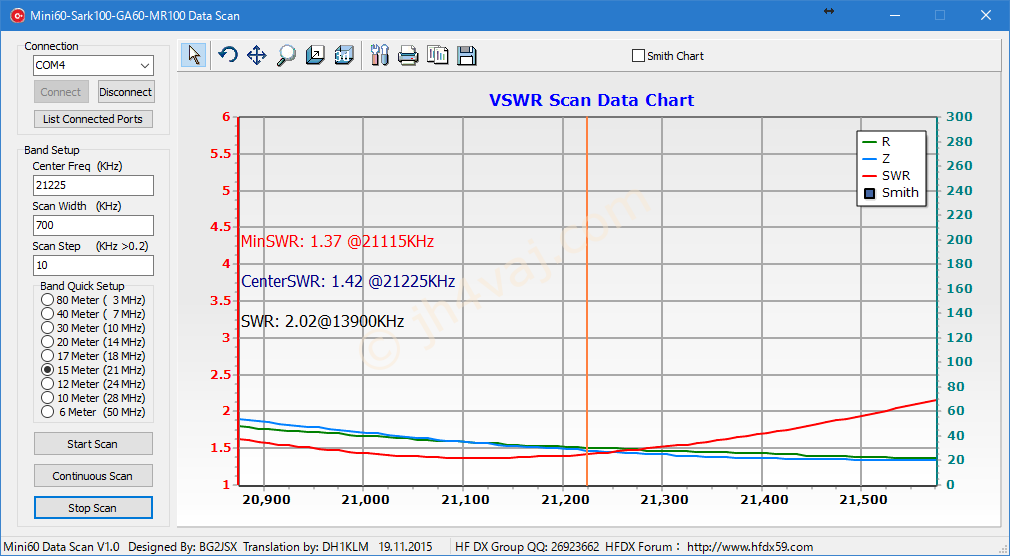1010x556 pixels.
Task: Activate the pan move-arrows tool
Action: click(256, 55)
